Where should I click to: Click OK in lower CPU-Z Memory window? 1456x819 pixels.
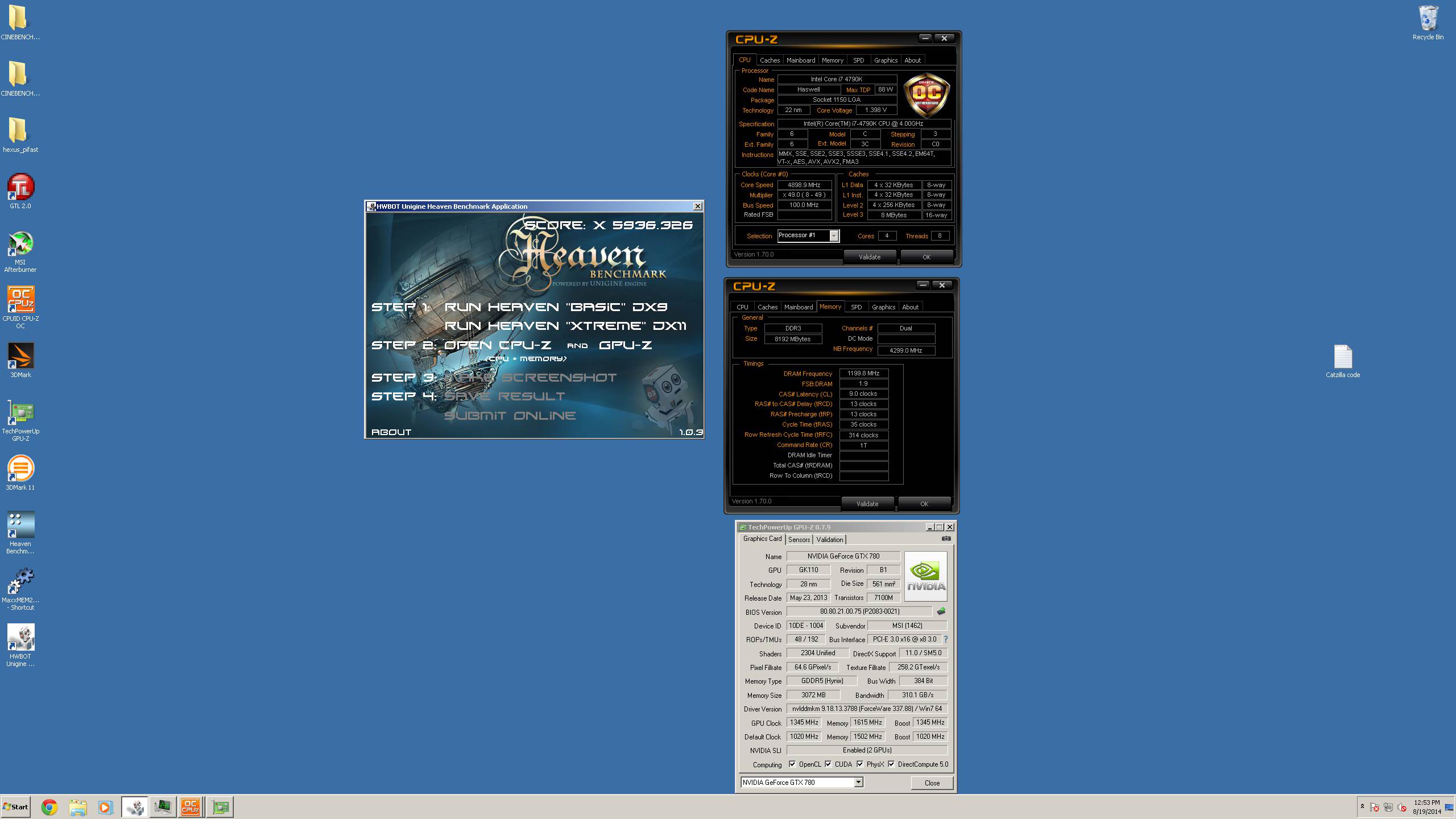924,504
